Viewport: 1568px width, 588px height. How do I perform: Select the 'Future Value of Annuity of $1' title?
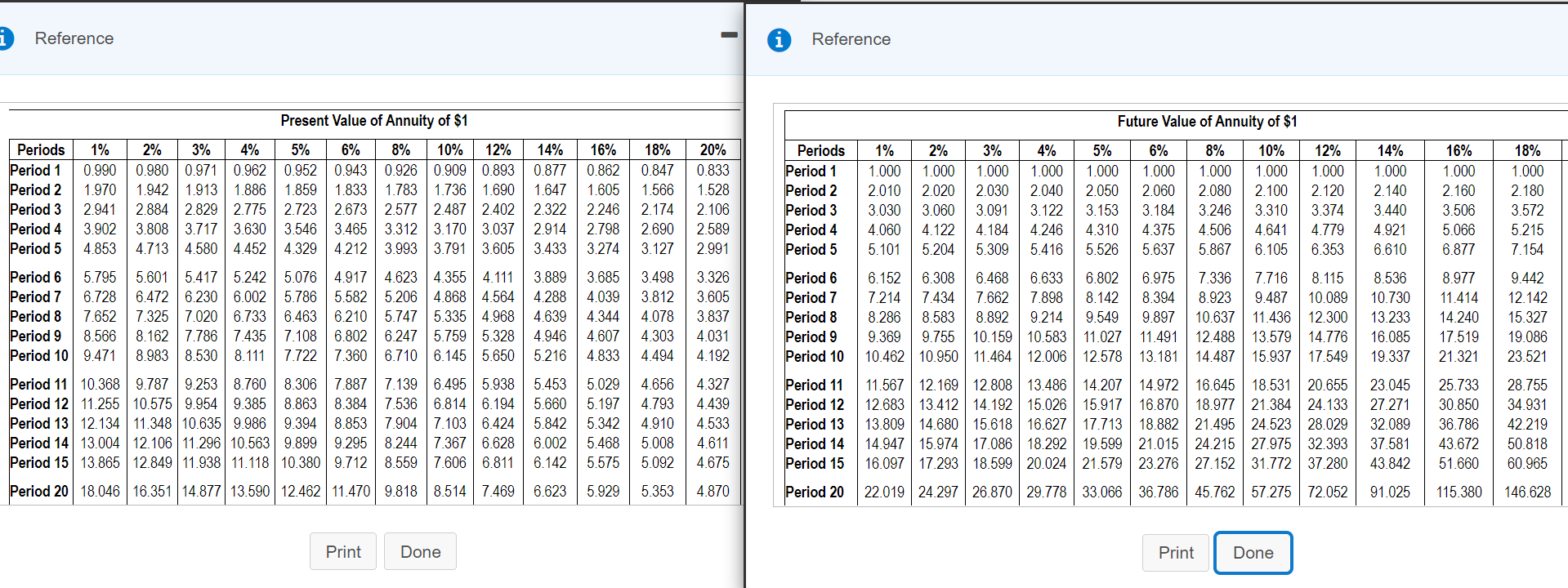point(1207,122)
